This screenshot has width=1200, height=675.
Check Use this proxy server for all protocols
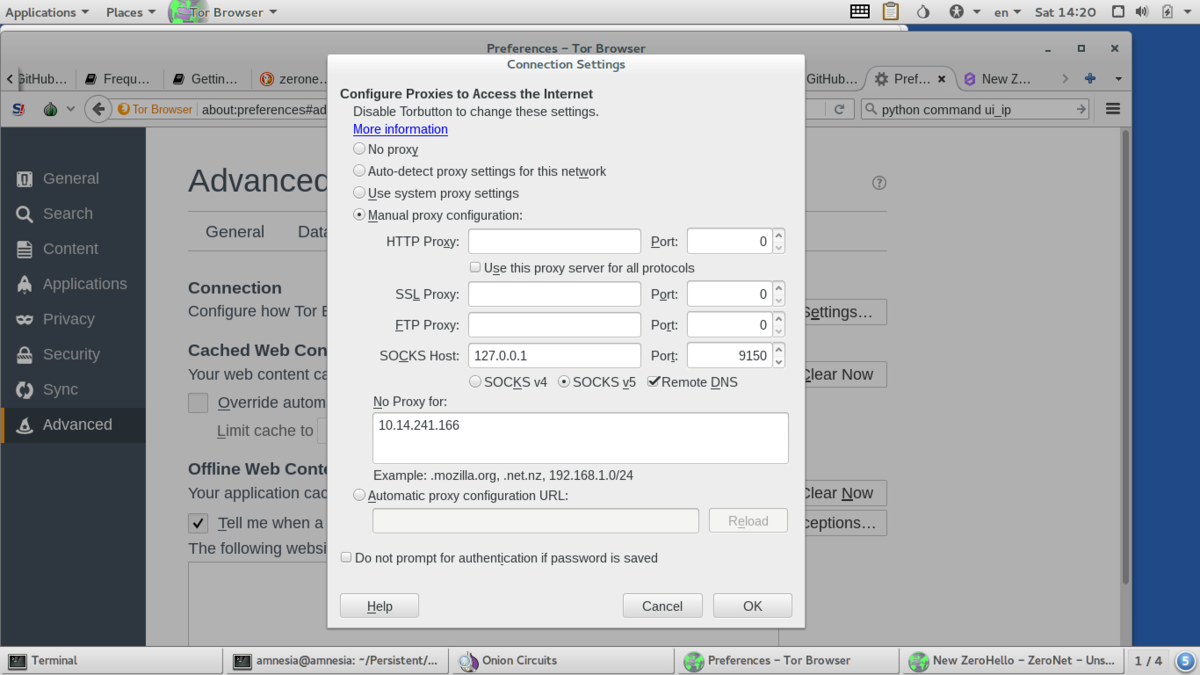(x=475, y=267)
